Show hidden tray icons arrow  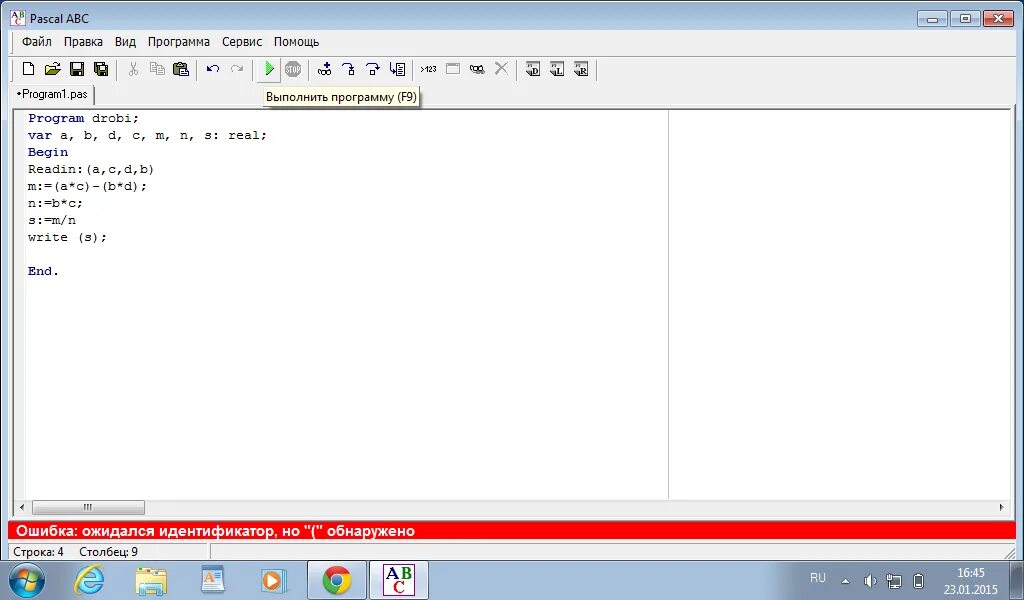(x=845, y=580)
